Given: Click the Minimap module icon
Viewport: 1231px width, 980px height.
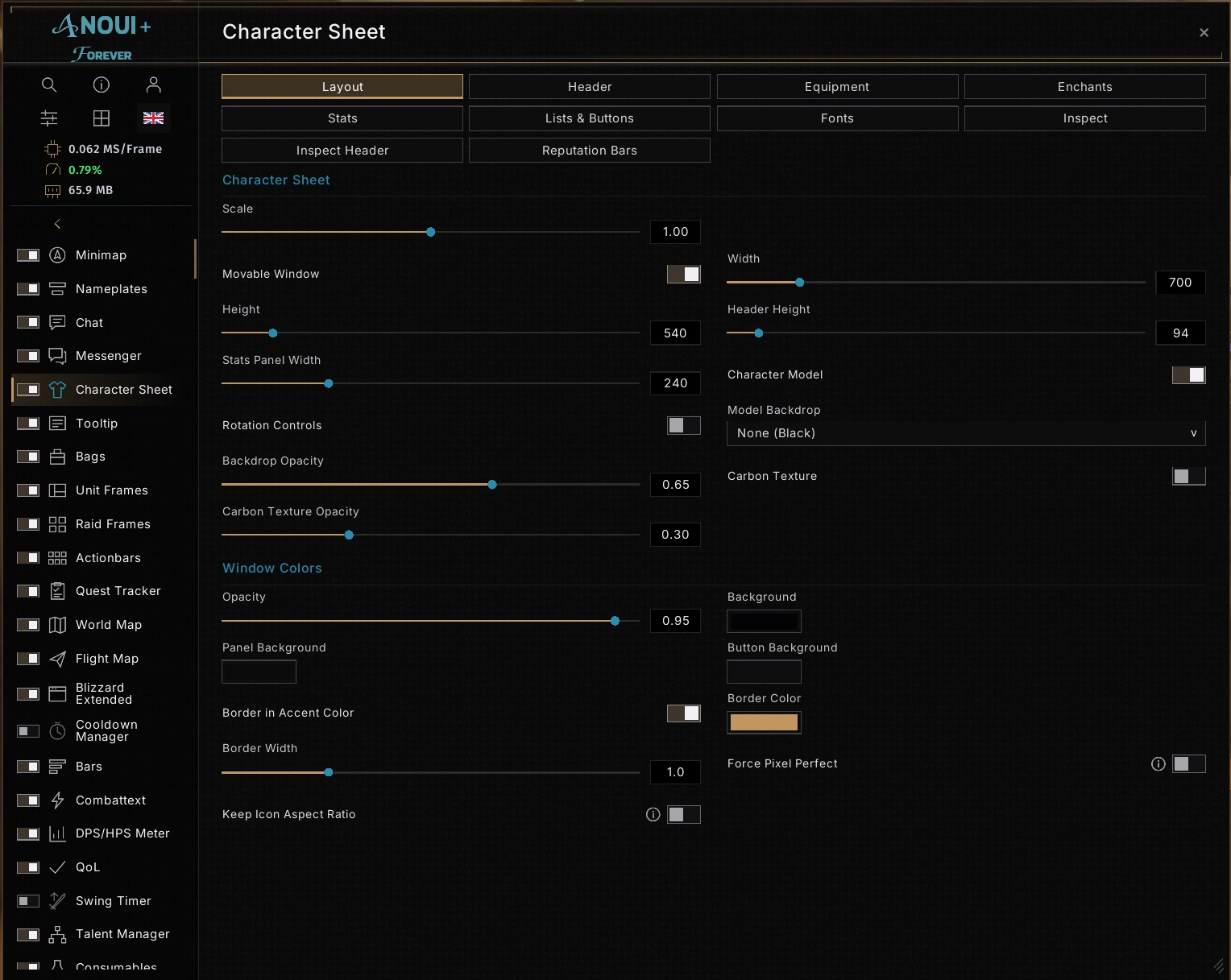Looking at the screenshot, I should 57,255.
